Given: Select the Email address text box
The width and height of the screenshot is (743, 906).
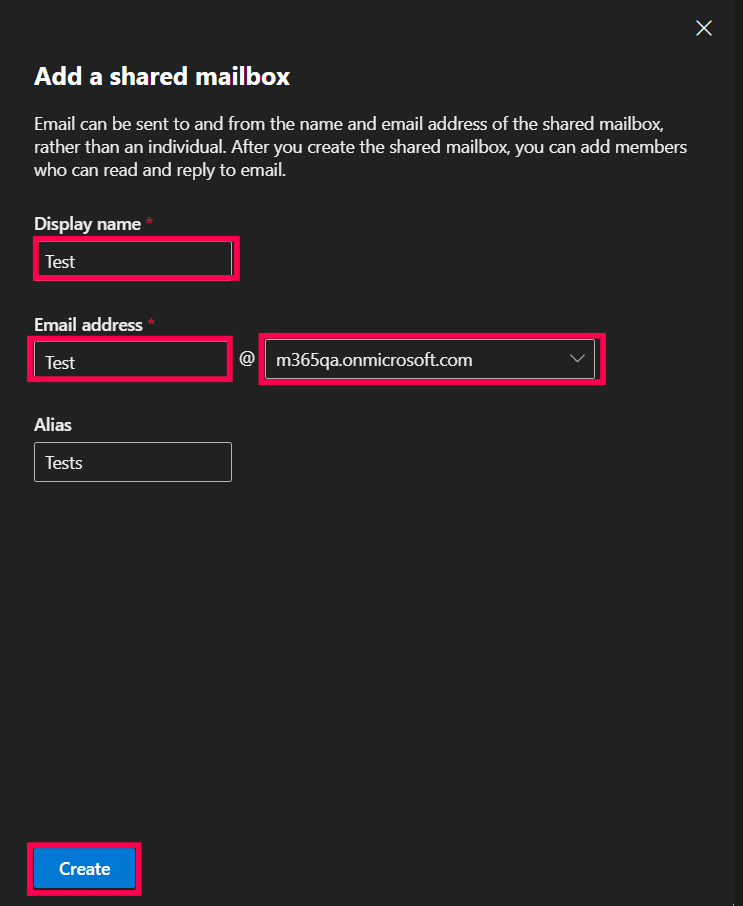Looking at the screenshot, I should (x=130, y=359).
